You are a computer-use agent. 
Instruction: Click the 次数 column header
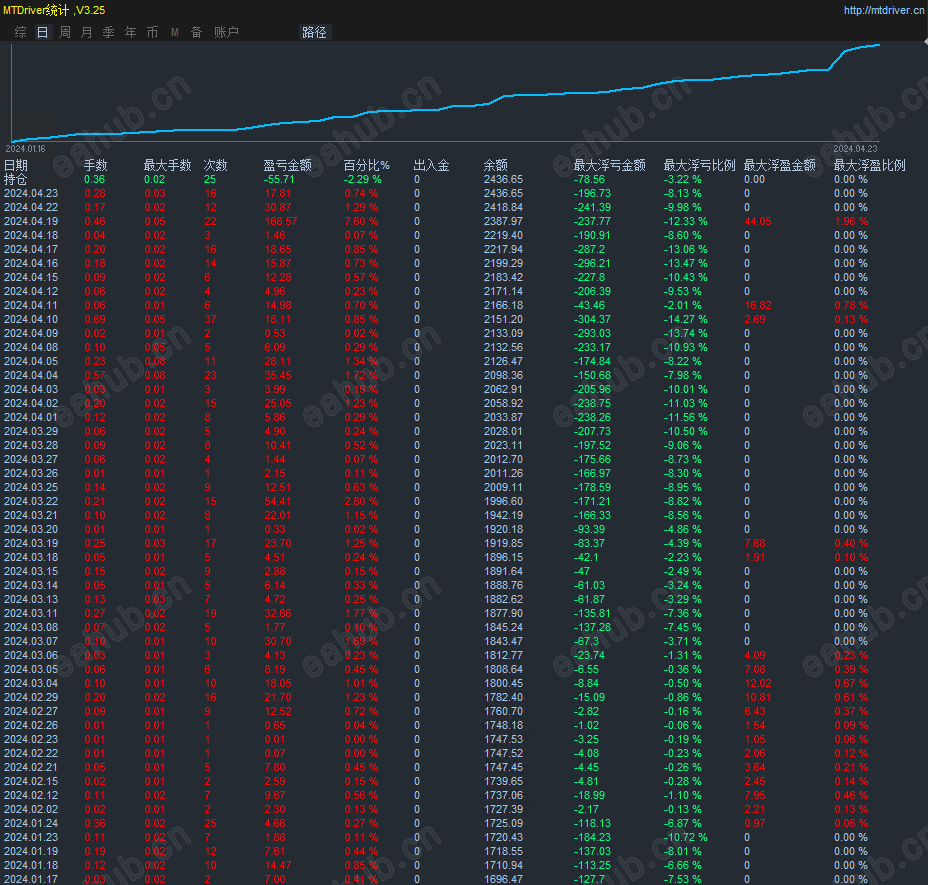point(215,165)
